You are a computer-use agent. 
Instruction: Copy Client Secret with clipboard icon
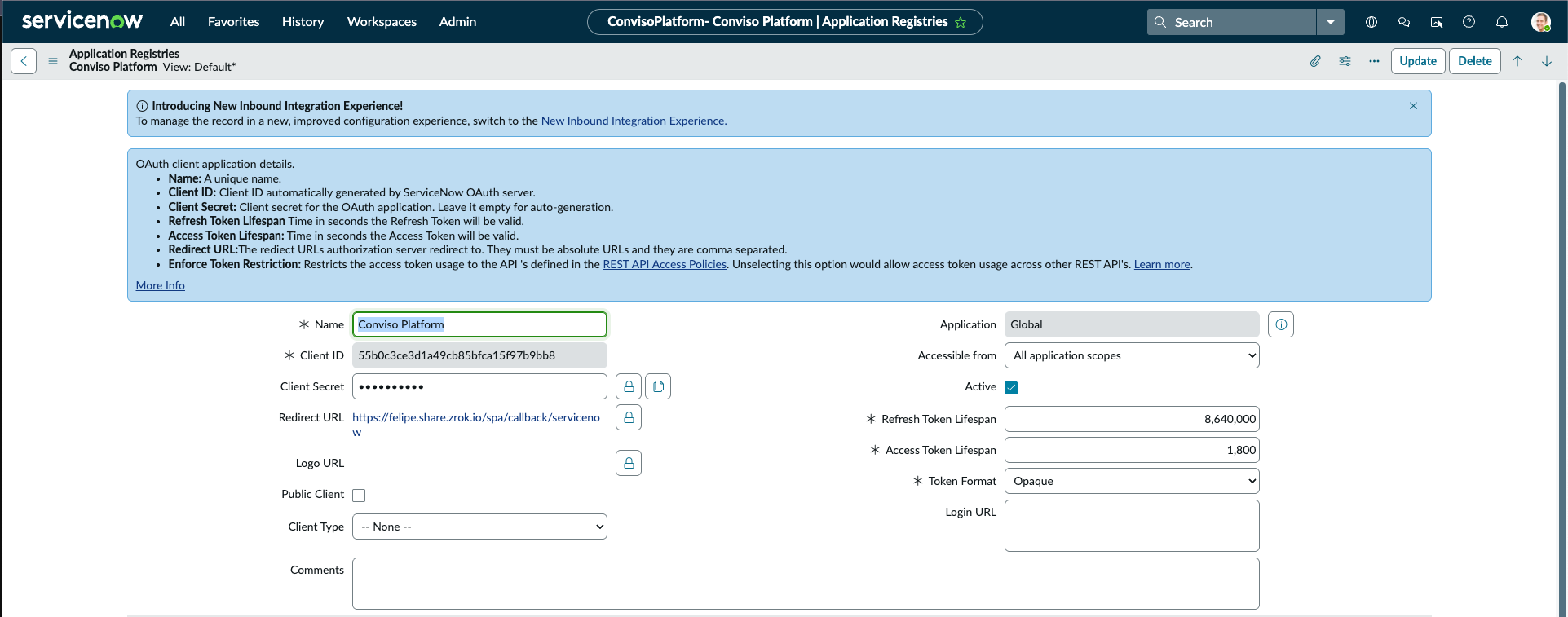pos(658,386)
